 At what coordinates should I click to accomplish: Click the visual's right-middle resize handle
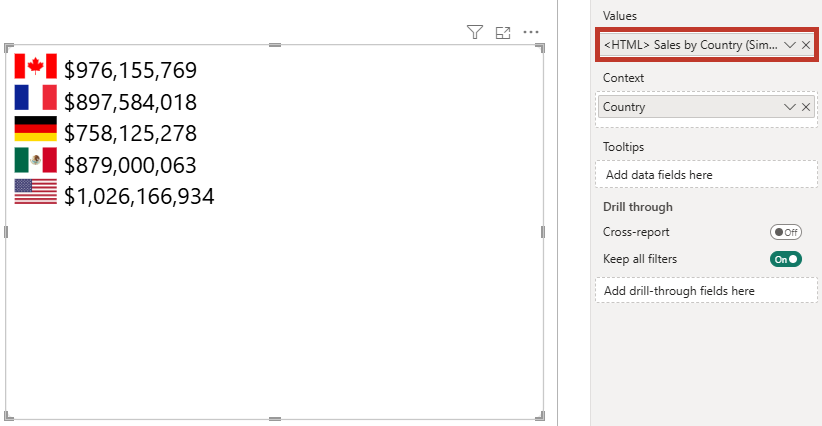(x=543, y=232)
